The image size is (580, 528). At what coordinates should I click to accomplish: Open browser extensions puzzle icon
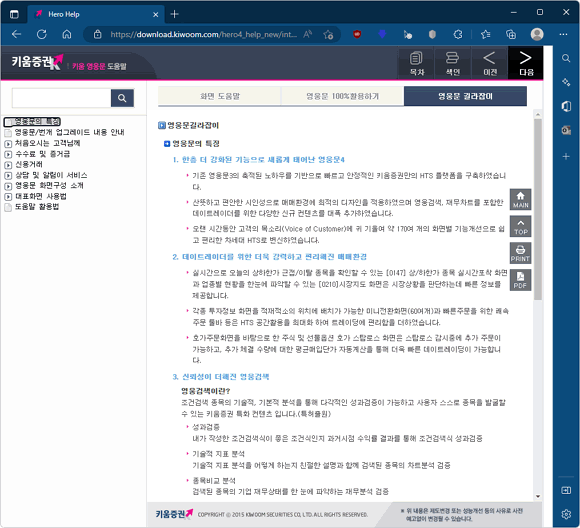[458, 34]
